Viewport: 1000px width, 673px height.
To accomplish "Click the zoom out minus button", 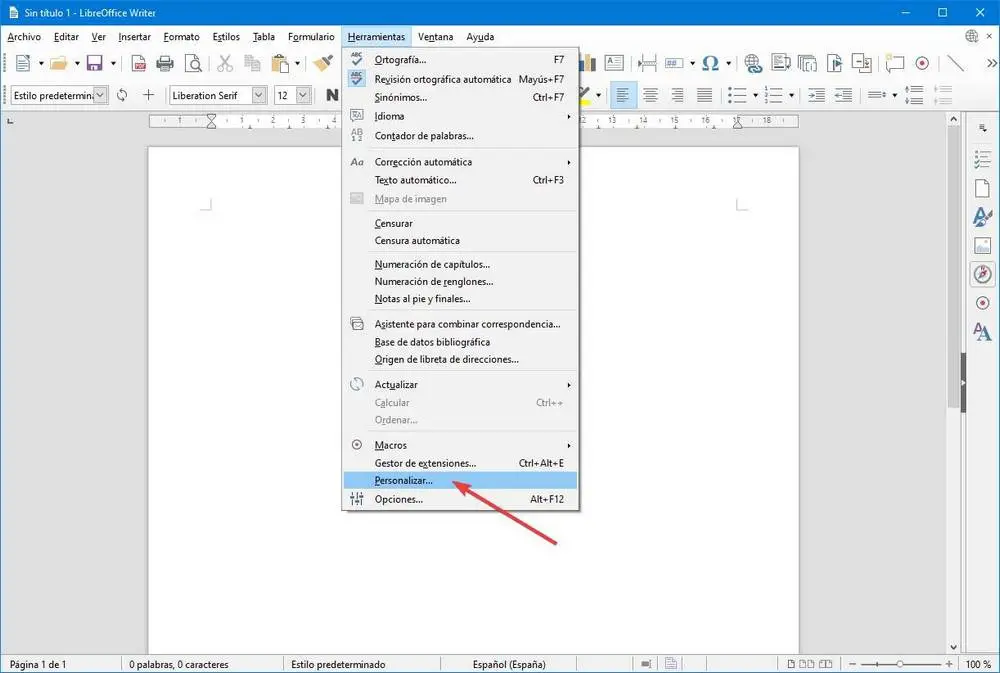I will [x=852, y=664].
